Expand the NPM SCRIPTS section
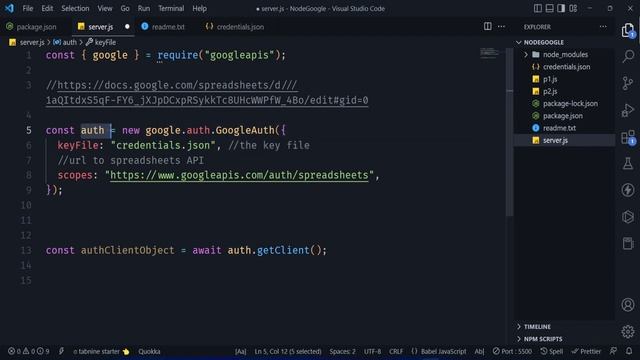 tap(543, 339)
